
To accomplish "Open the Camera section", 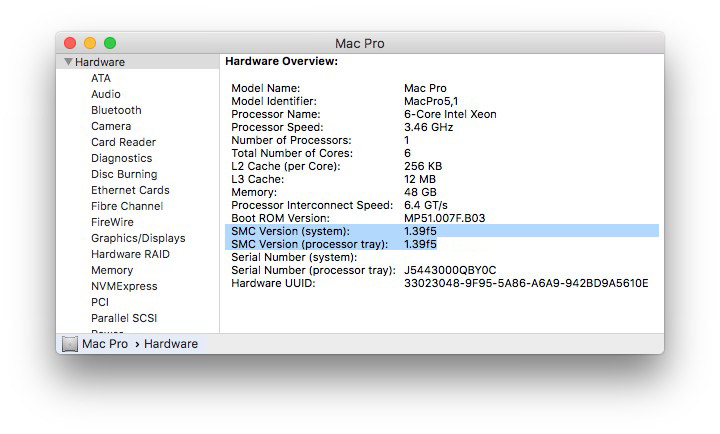I will 111,126.
